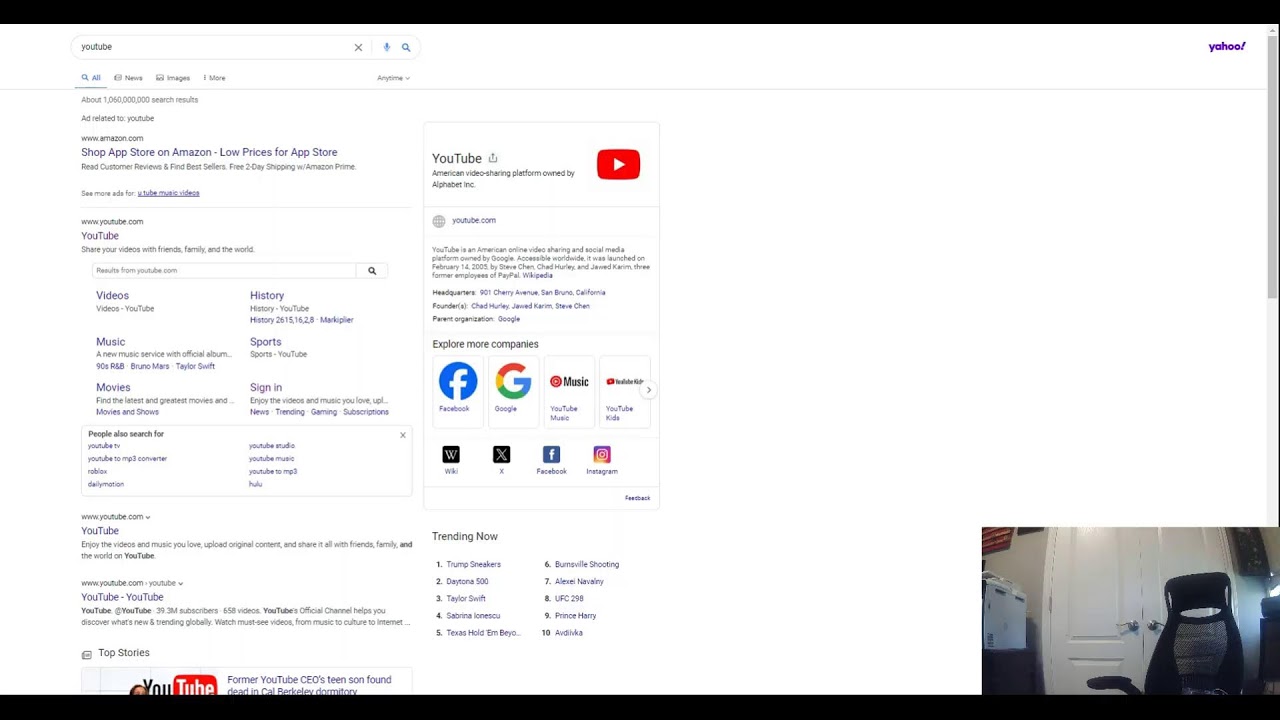Select youtube to mp3 converter suggestion

click(x=127, y=459)
